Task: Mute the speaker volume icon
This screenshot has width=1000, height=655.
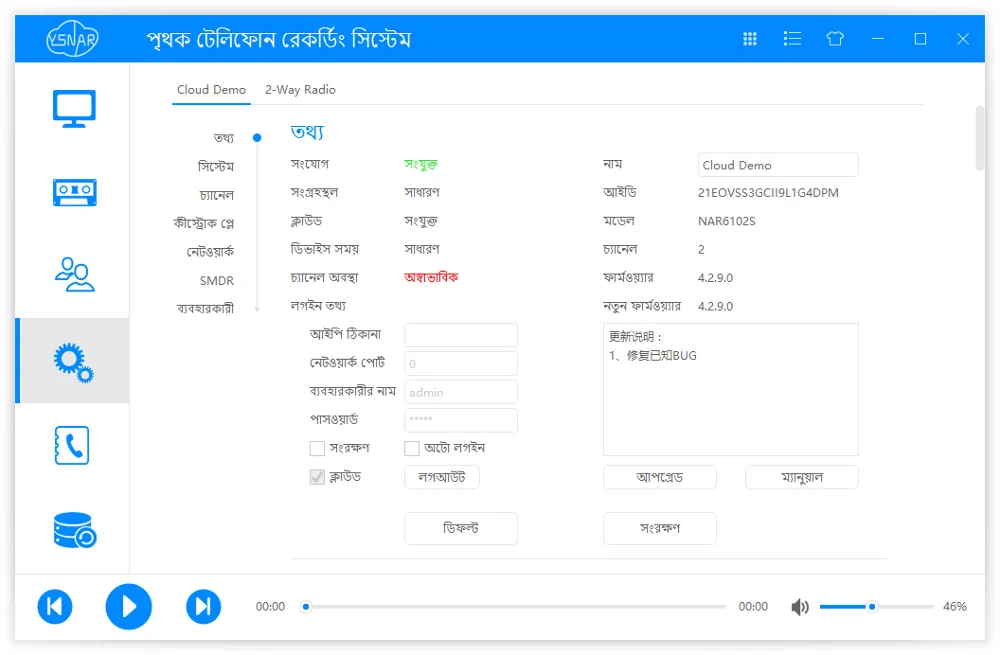Action: click(800, 607)
